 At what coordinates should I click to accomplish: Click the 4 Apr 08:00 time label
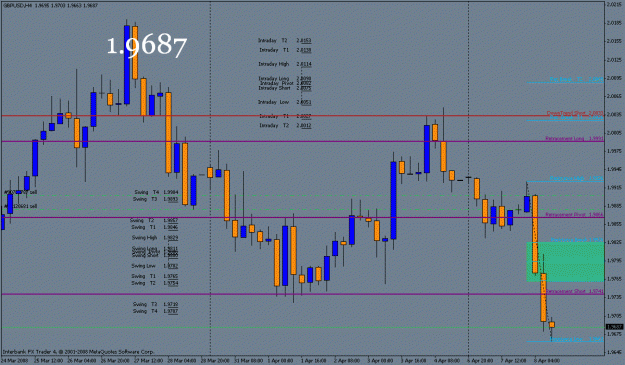tap(447, 361)
